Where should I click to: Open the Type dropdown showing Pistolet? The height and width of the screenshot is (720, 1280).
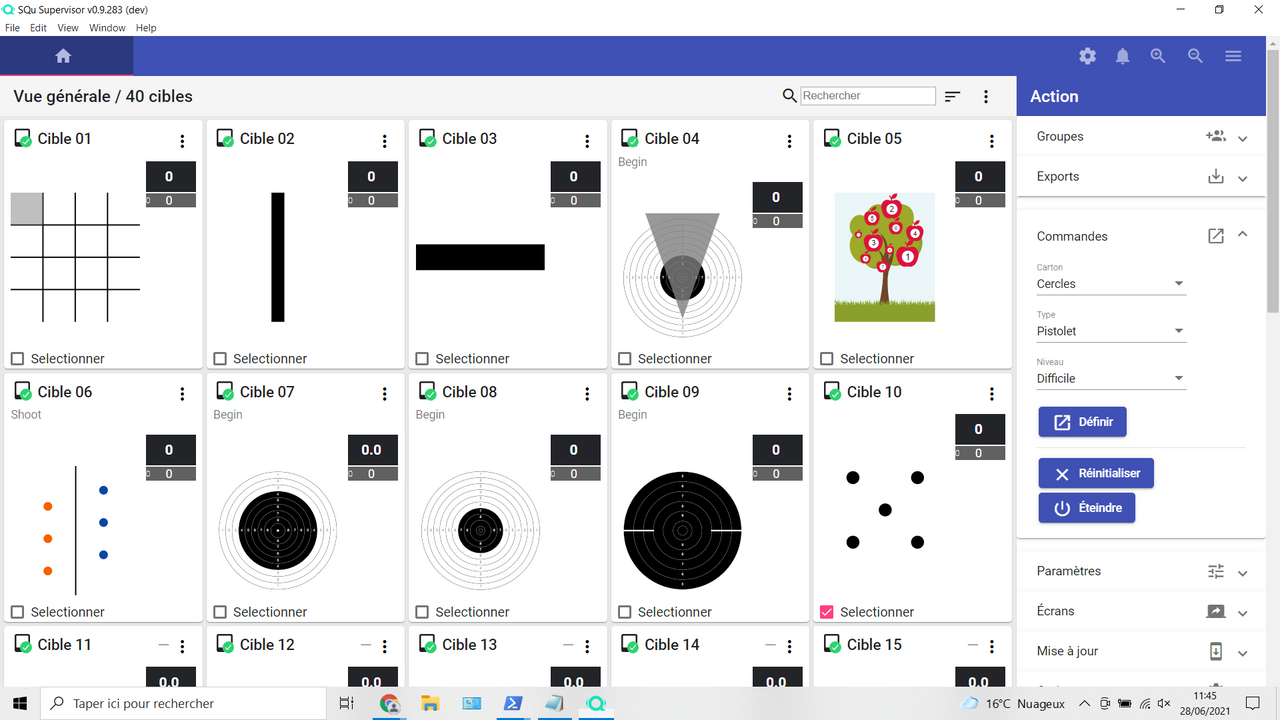[1110, 330]
